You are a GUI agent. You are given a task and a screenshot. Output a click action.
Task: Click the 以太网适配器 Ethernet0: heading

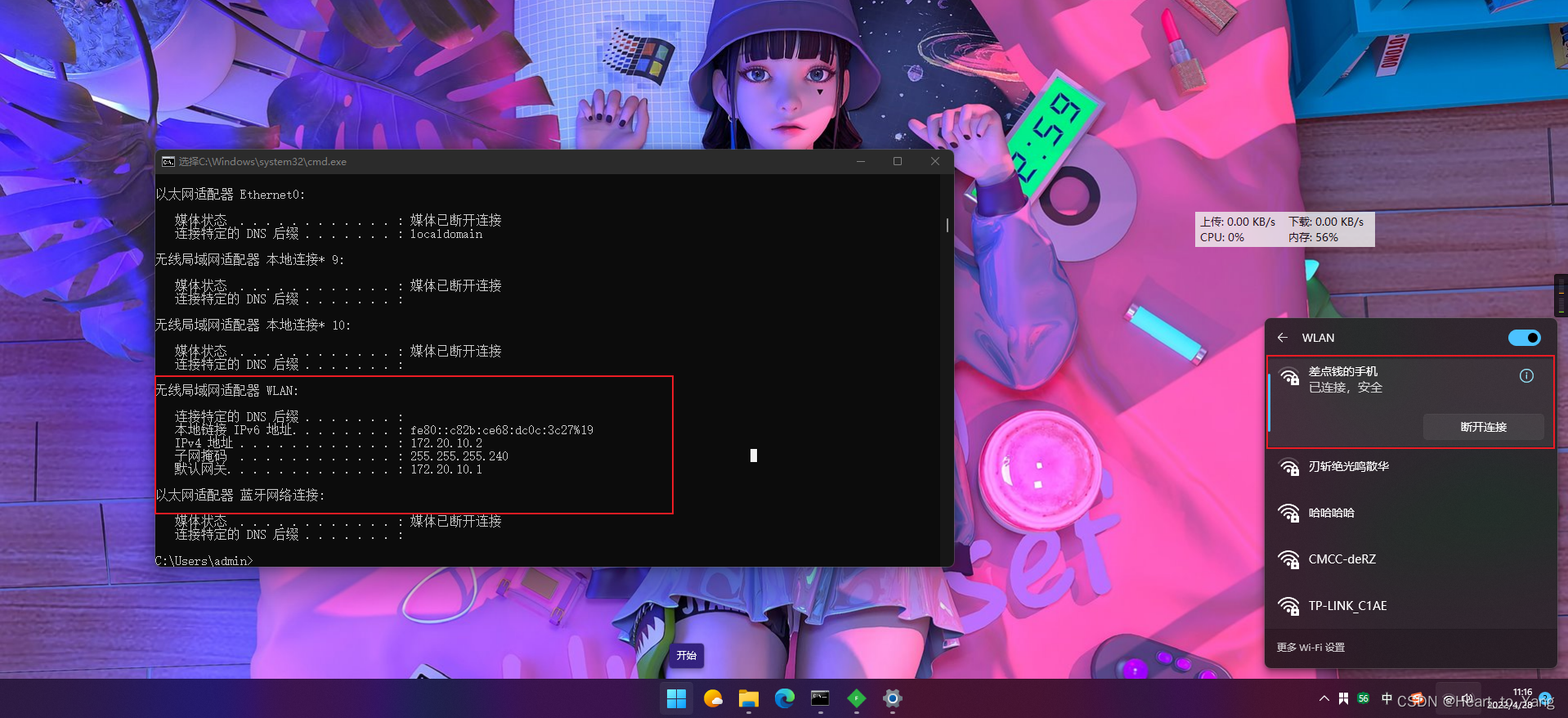231,195
